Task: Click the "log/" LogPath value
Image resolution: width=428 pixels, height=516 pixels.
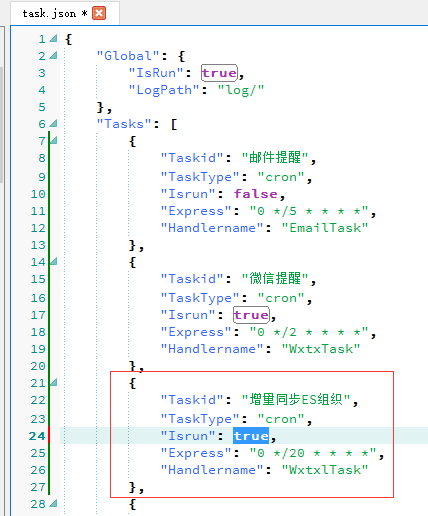Action: tap(241, 90)
